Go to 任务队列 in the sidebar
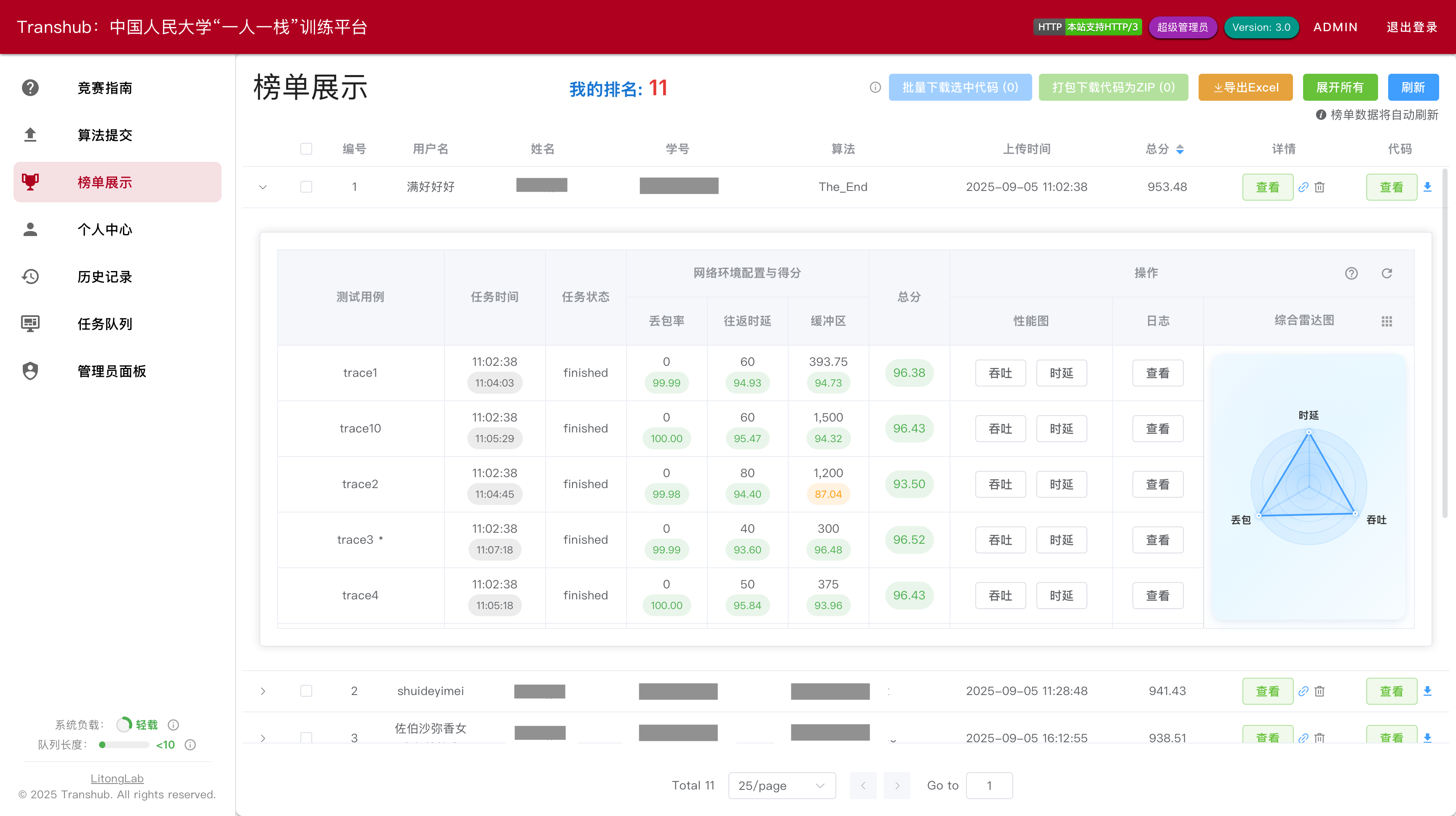The height and width of the screenshot is (816, 1456). (x=104, y=324)
